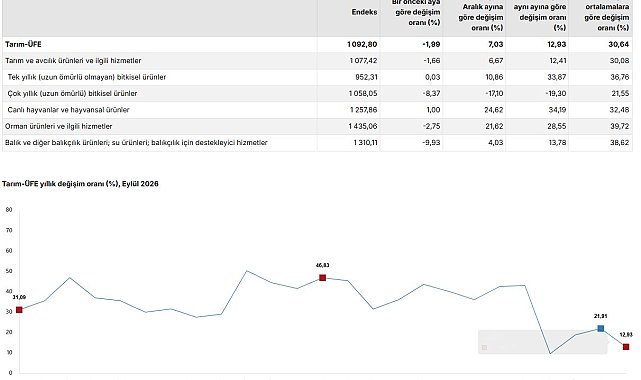Click the monthly change value 1,00
Image resolution: width=641 pixels, height=380 pixels.
(x=433, y=110)
